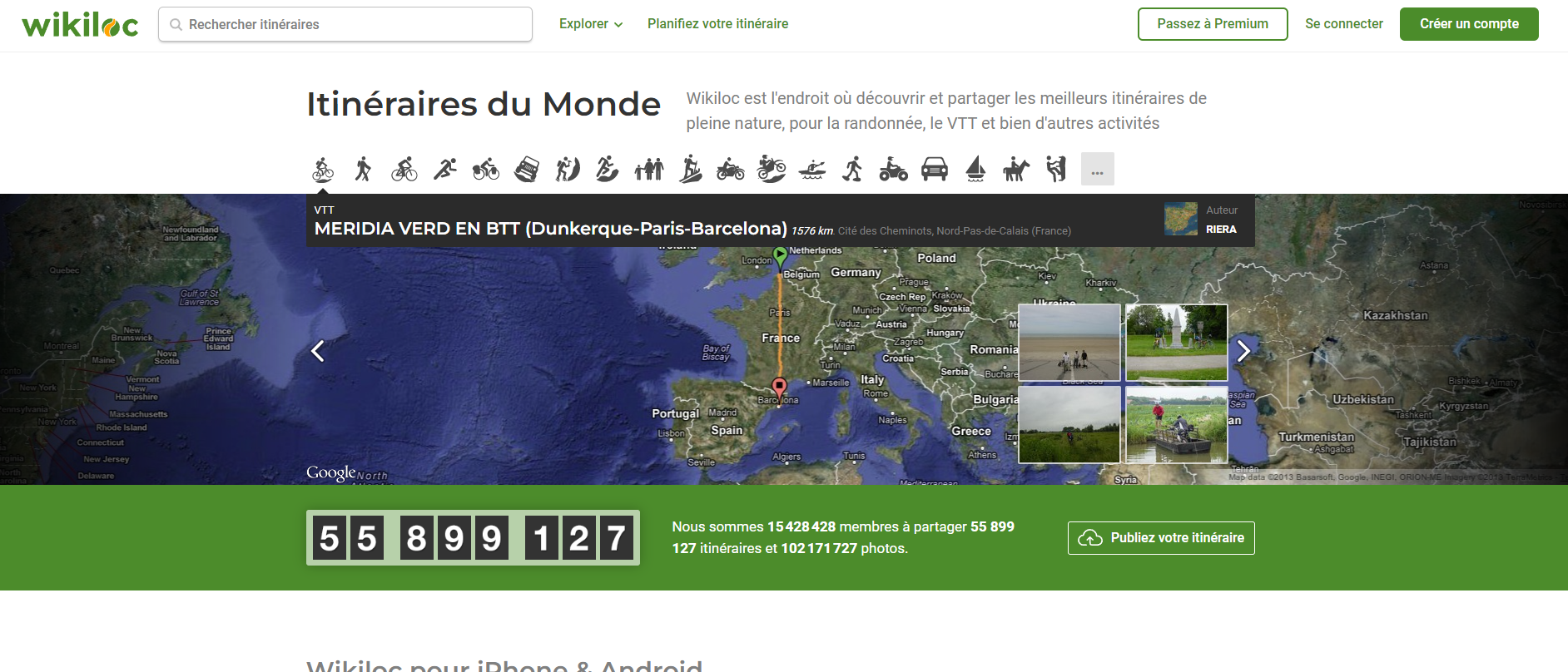Select the trail running activity icon
Screen dimensions: 1568x672
click(x=608, y=169)
